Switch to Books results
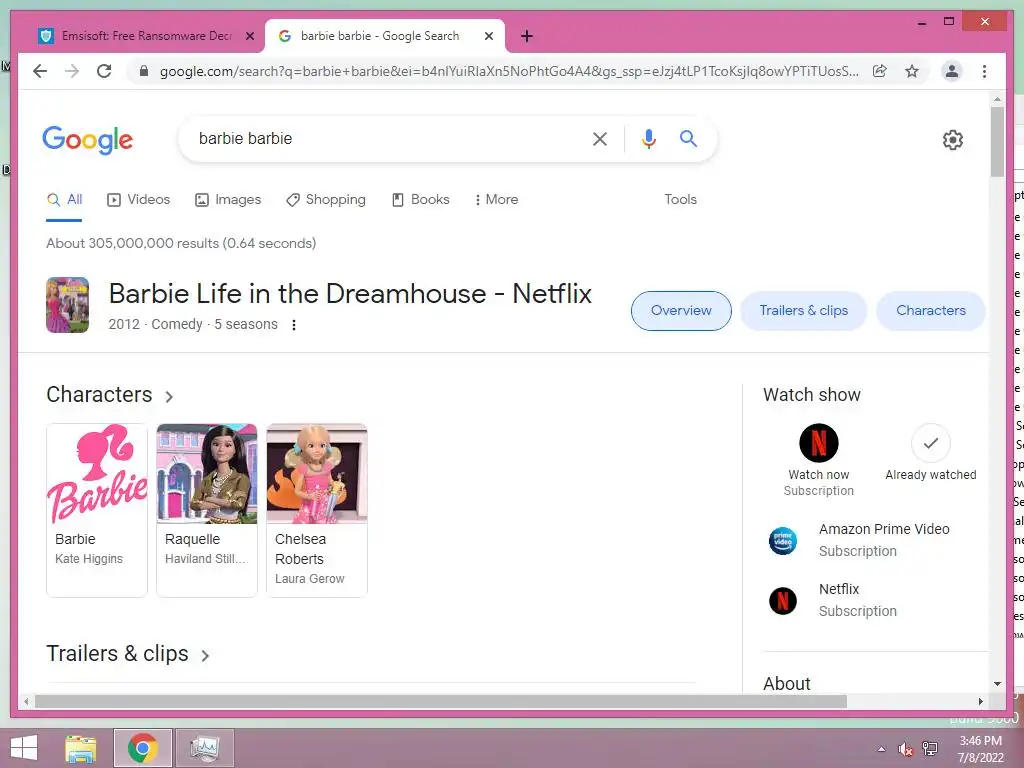 [421, 200]
